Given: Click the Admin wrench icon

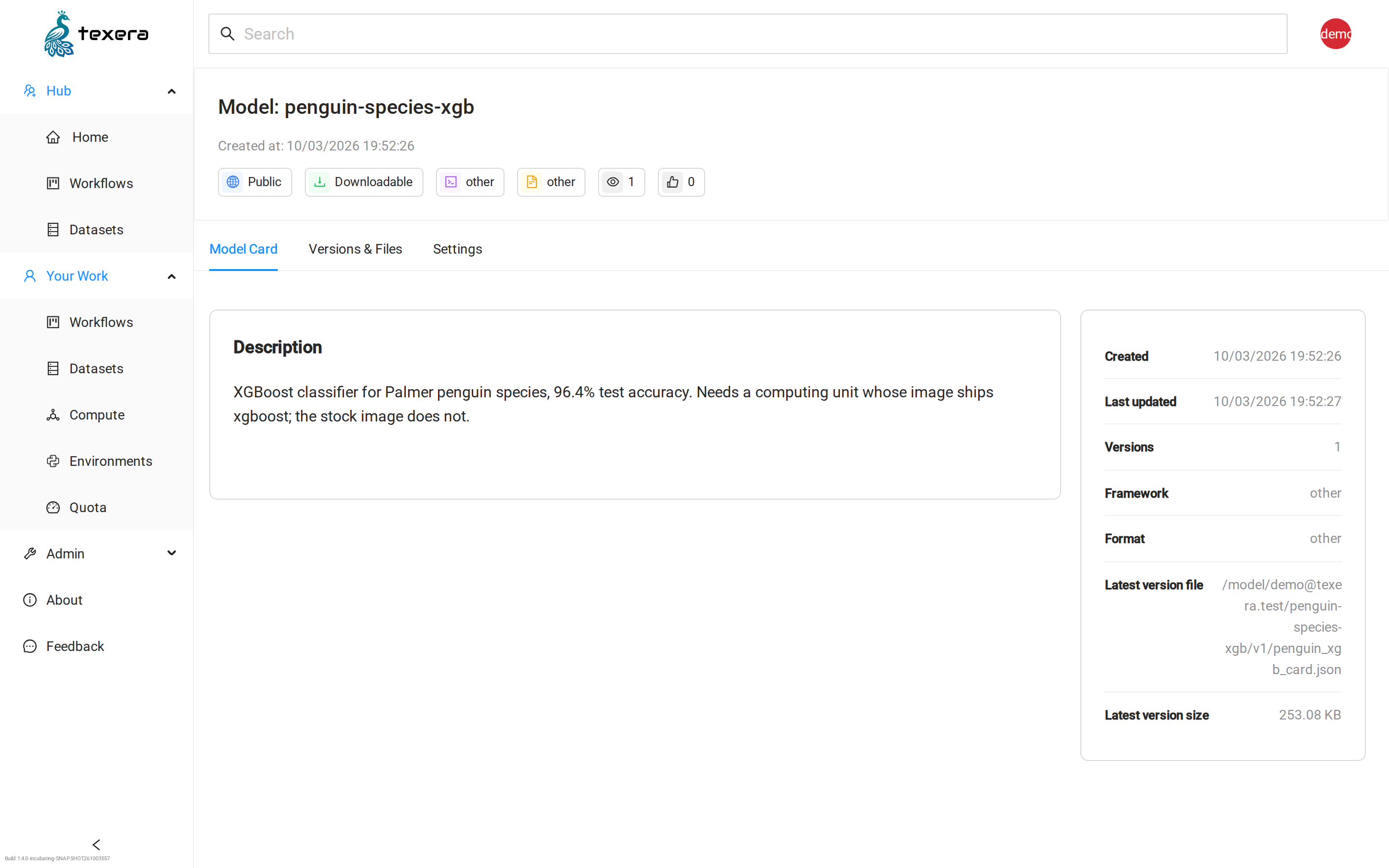Looking at the screenshot, I should (30, 554).
